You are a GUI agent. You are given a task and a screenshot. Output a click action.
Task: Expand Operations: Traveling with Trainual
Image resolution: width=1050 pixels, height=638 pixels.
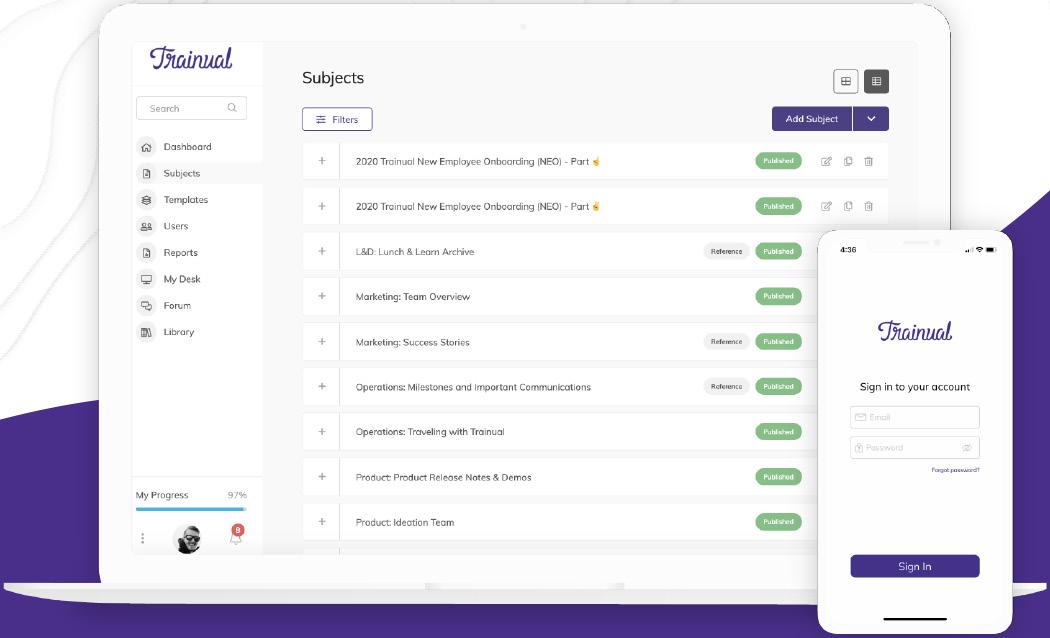tap(322, 432)
